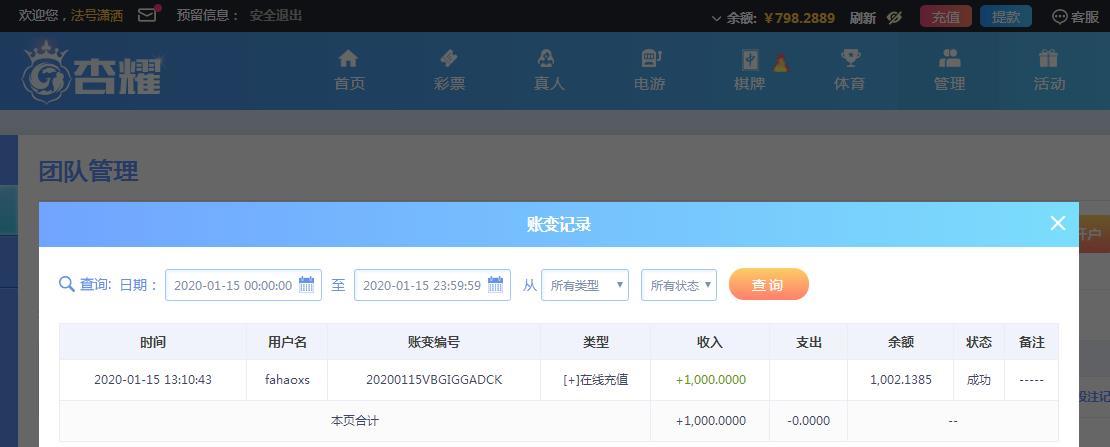Open the mail envelope icon with notification
This screenshot has height=447, width=1110.
click(148, 14)
